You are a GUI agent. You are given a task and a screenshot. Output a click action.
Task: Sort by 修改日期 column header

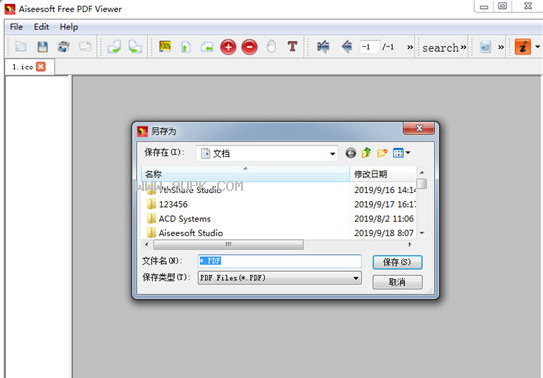tap(383, 174)
